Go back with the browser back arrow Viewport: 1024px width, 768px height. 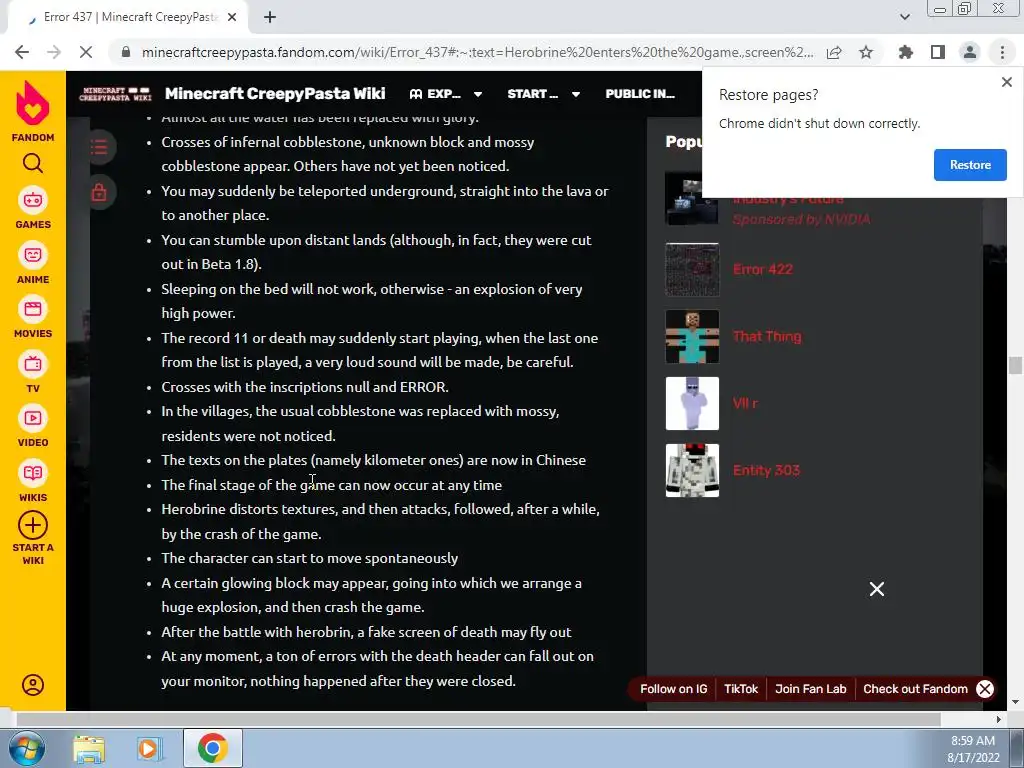(22, 52)
